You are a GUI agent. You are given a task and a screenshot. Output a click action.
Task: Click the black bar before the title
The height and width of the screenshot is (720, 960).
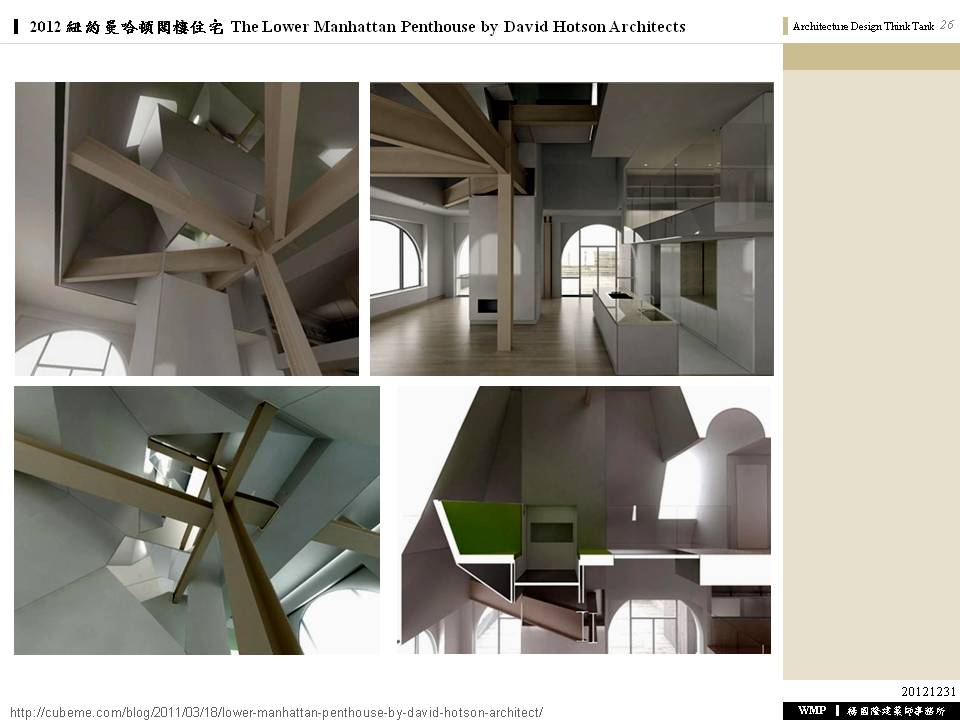click(x=16, y=27)
